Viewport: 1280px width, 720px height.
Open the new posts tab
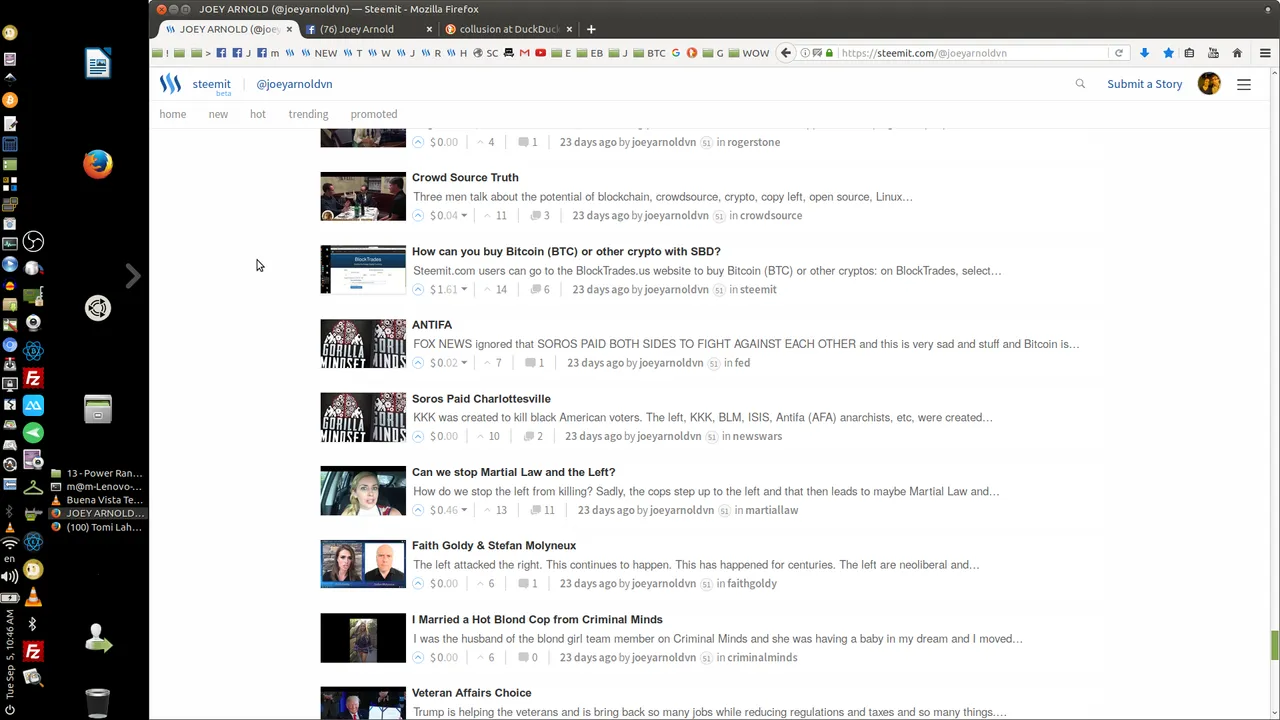coord(218,114)
